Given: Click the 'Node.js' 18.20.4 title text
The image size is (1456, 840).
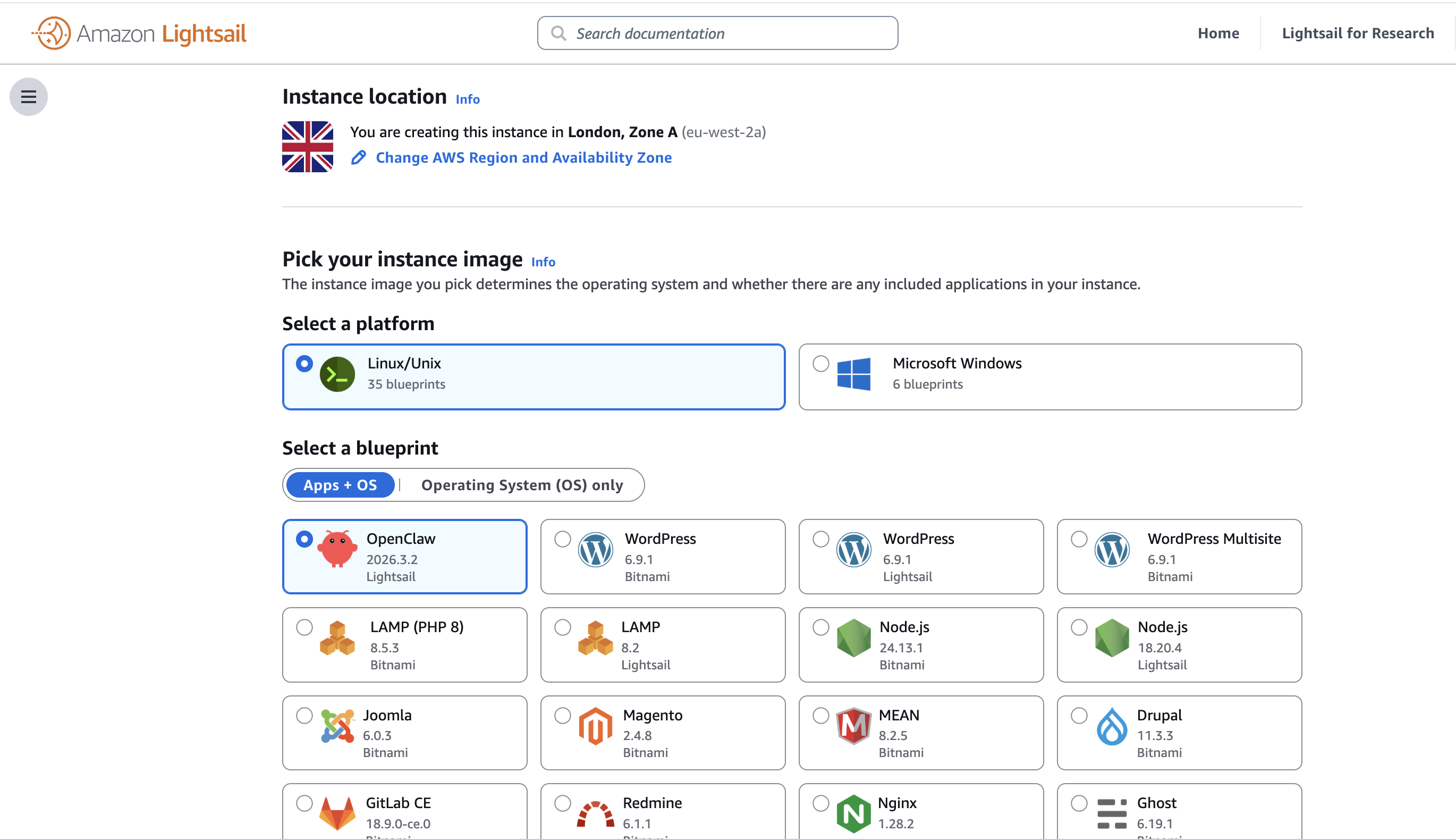Looking at the screenshot, I should pos(1163,628).
